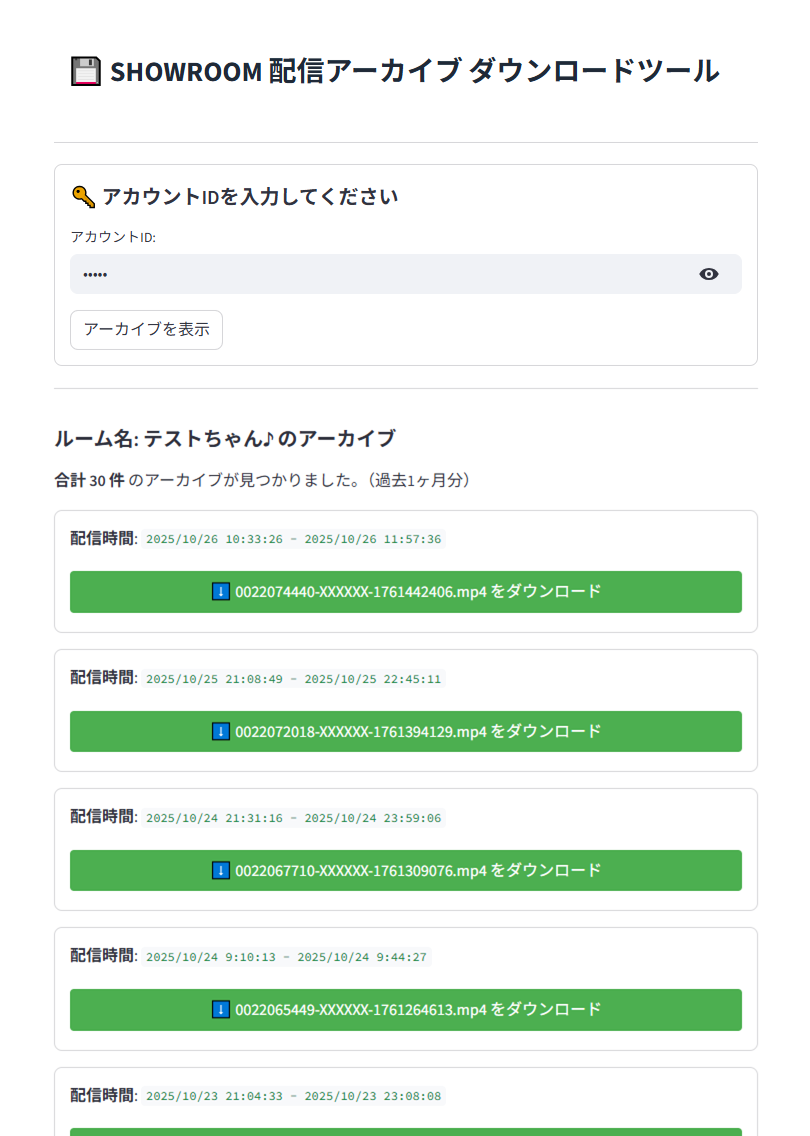Click the ルーム名: テストちゃん♪のアーカイブ heading
The width and height of the screenshot is (810, 1136).
coord(225,439)
